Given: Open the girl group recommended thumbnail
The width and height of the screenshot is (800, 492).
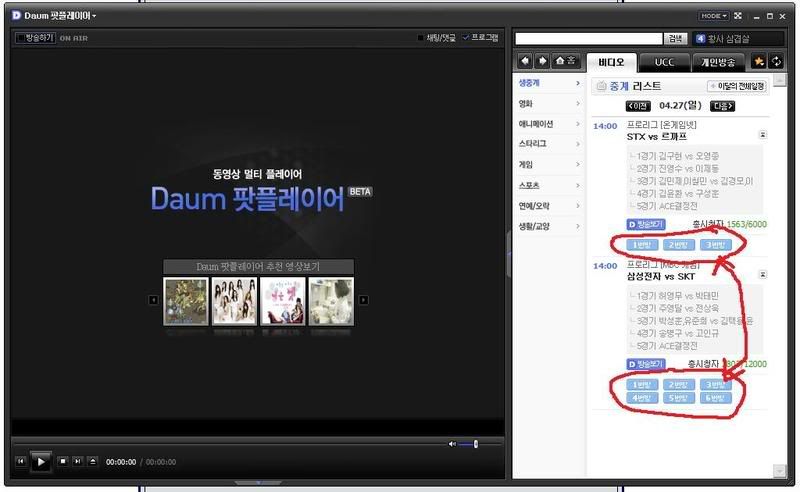Looking at the screenshot, I should pos(234,301).
